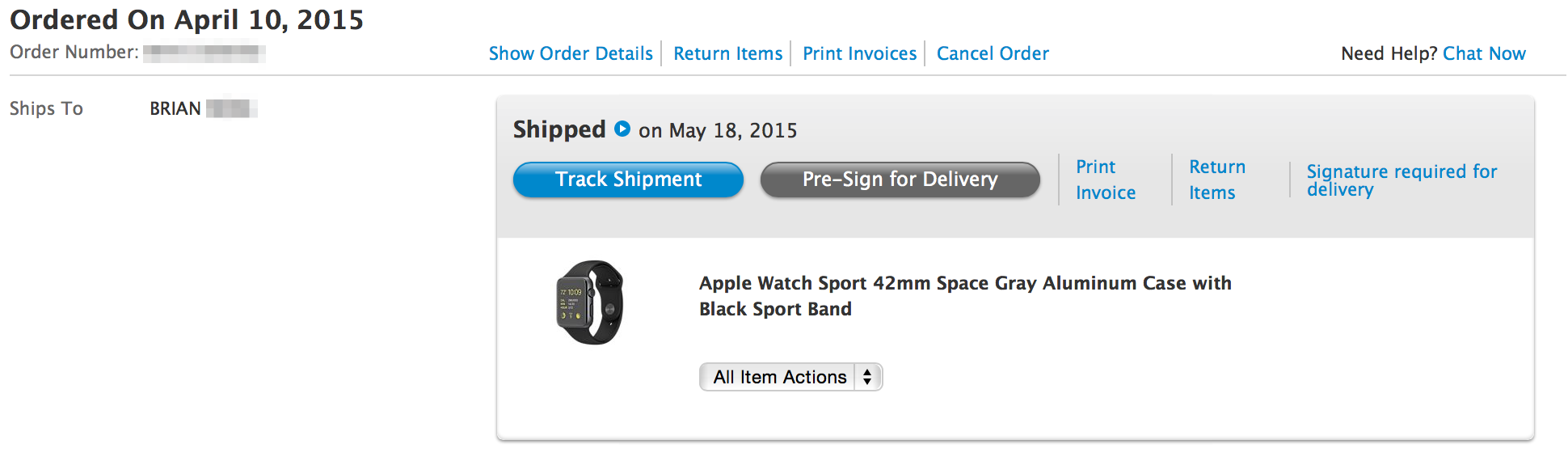Click the Apple Watch product thumbnail
The height and width of the screenshot is (461, 1568).
click(591, 302)
